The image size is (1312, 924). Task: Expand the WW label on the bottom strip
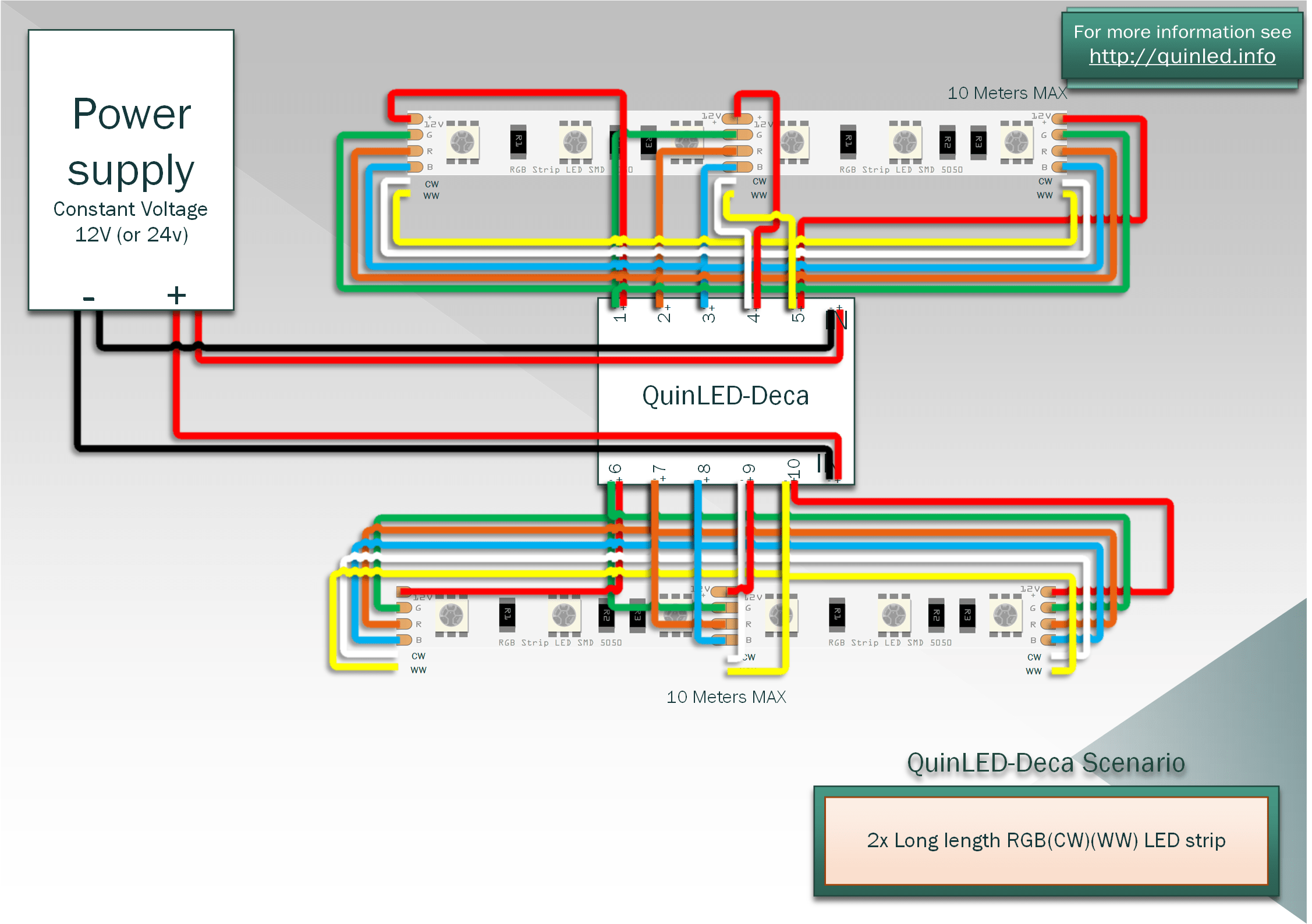419,669
